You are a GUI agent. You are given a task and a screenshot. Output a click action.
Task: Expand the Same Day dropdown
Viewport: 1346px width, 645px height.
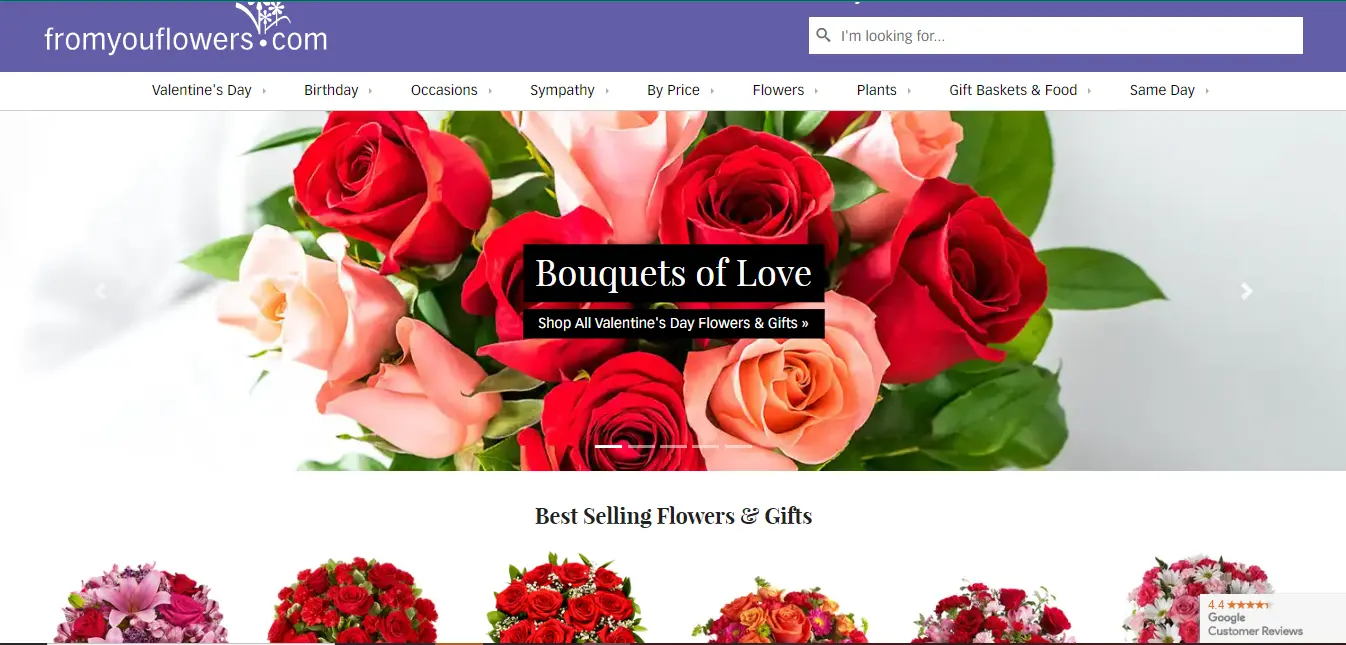click(x=1169, y=90)
